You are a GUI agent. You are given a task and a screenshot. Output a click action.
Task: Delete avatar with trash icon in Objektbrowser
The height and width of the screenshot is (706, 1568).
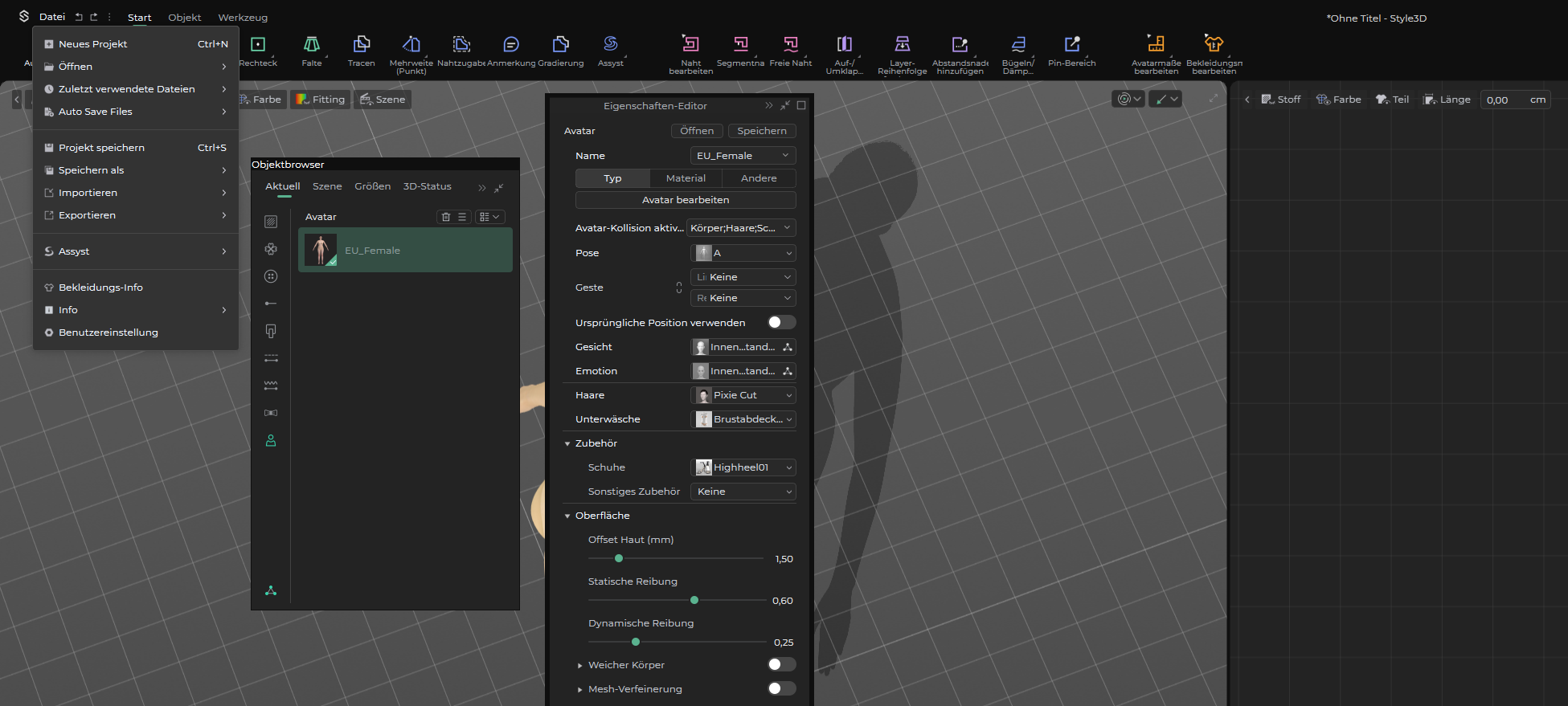click(x=446, y=217)
